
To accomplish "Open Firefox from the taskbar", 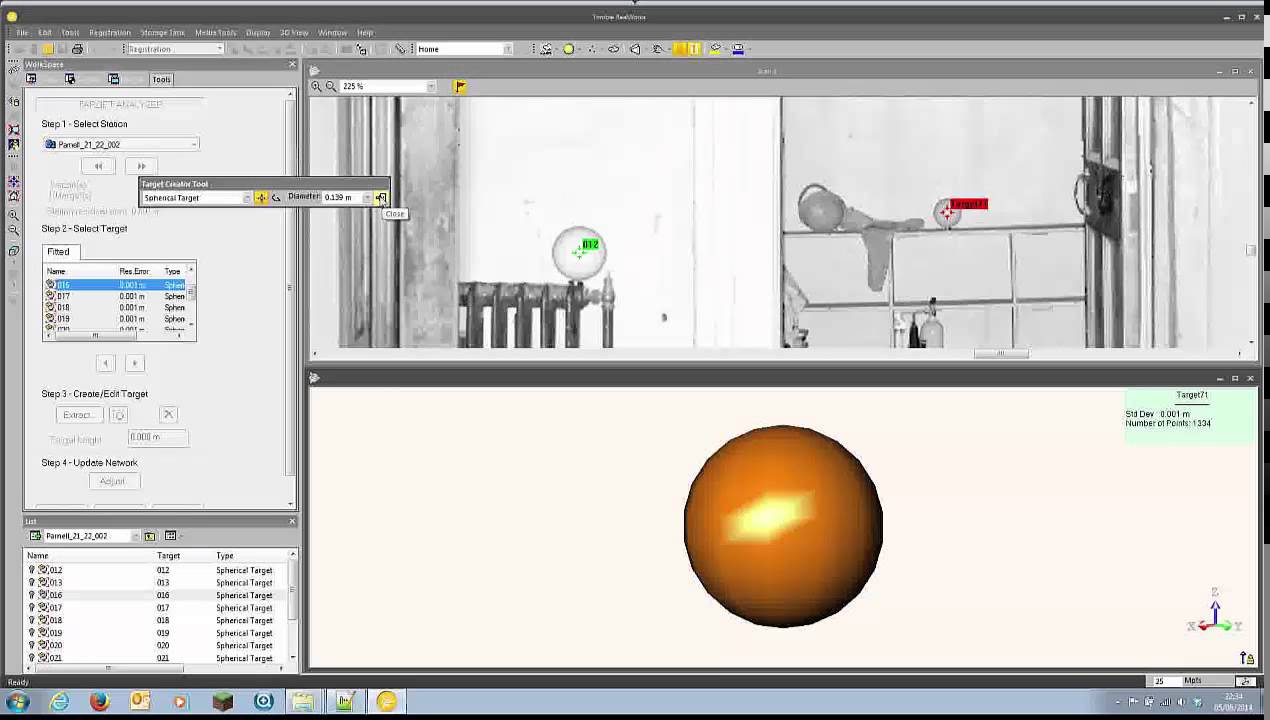I will coord(99,702).
